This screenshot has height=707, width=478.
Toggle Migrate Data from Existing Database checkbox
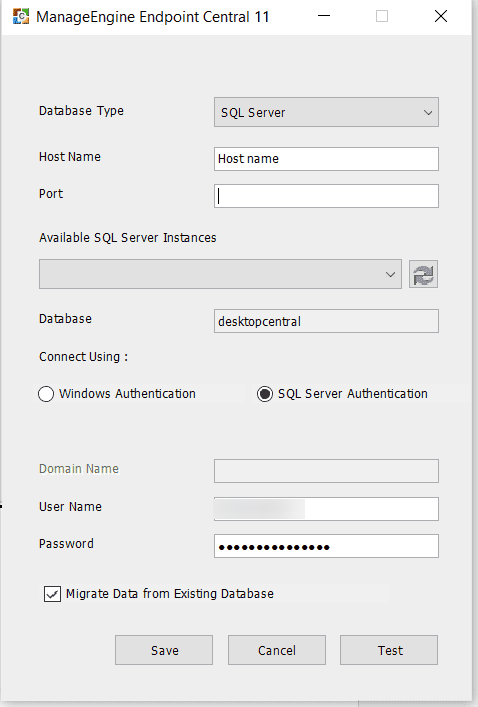(x=52, y=594)
